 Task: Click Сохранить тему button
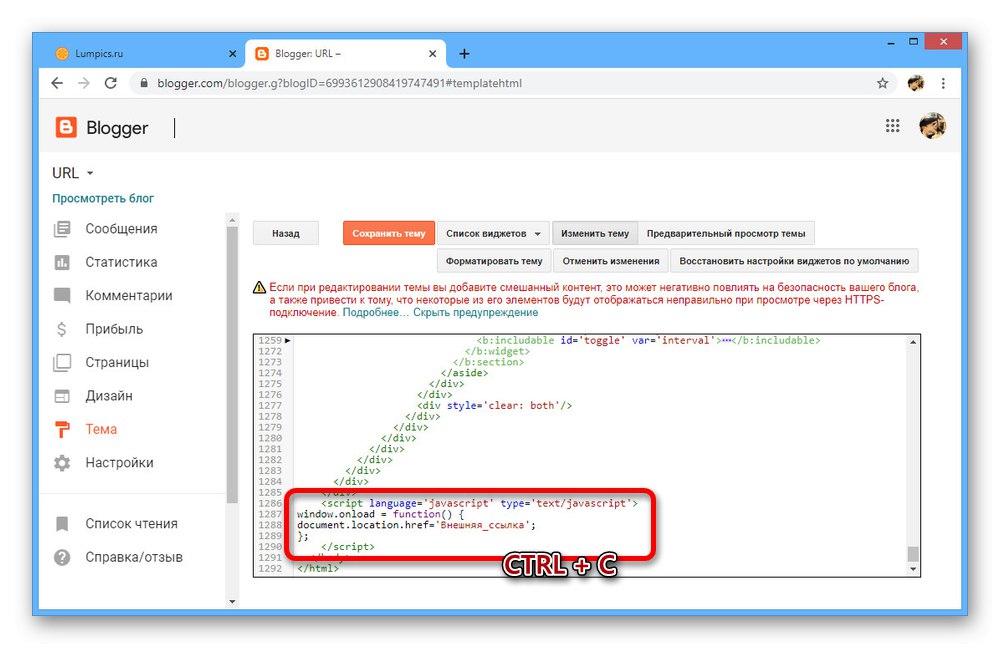[388, 233]
